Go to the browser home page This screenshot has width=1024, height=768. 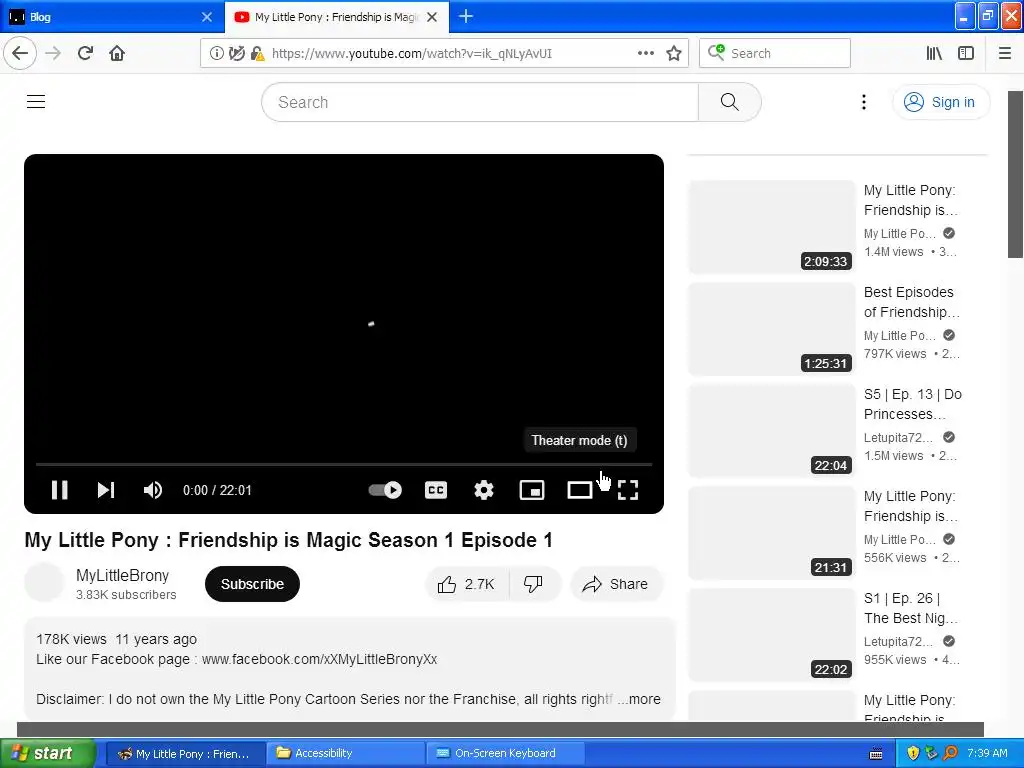pos(117,53)
